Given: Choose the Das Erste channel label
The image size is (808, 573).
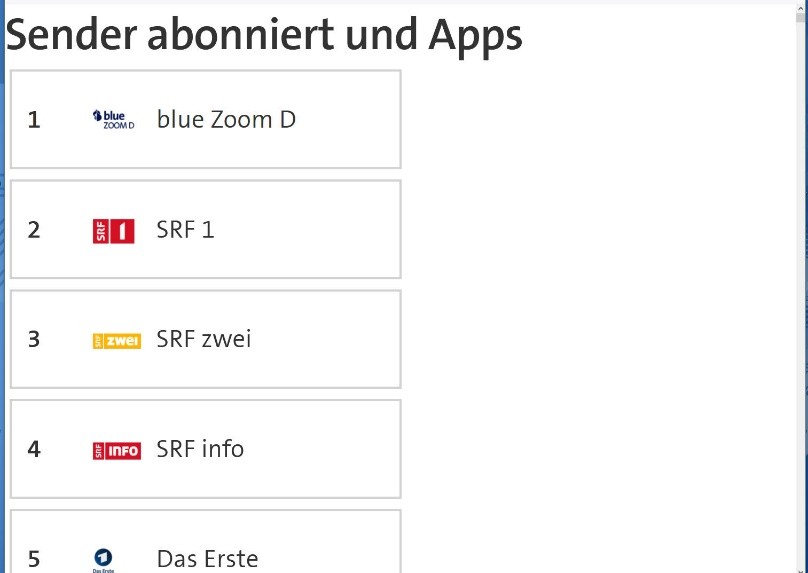Looking at the screenshot, I should coord(207,558).
